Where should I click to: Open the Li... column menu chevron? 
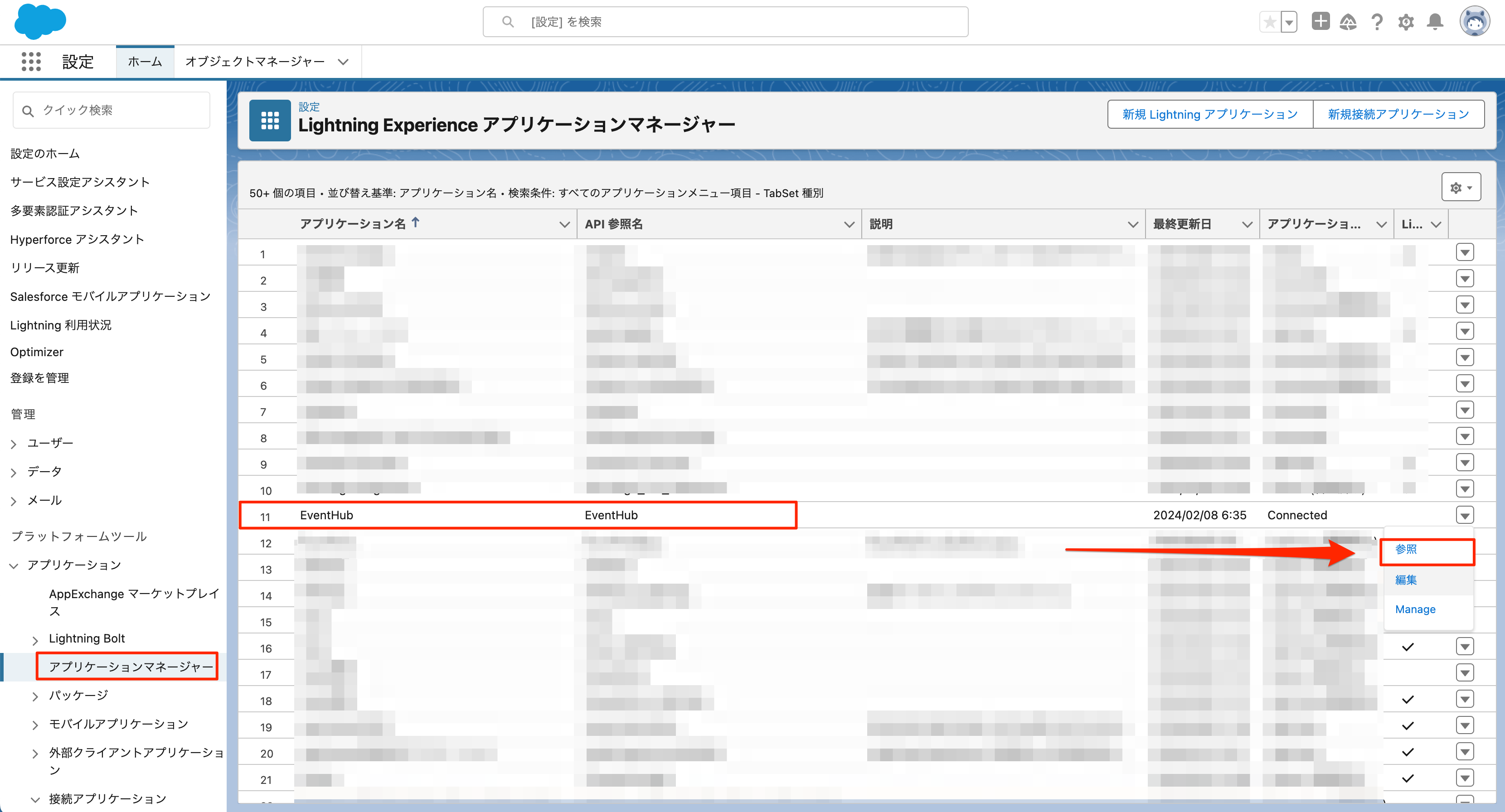click(x=1436, y=224)
